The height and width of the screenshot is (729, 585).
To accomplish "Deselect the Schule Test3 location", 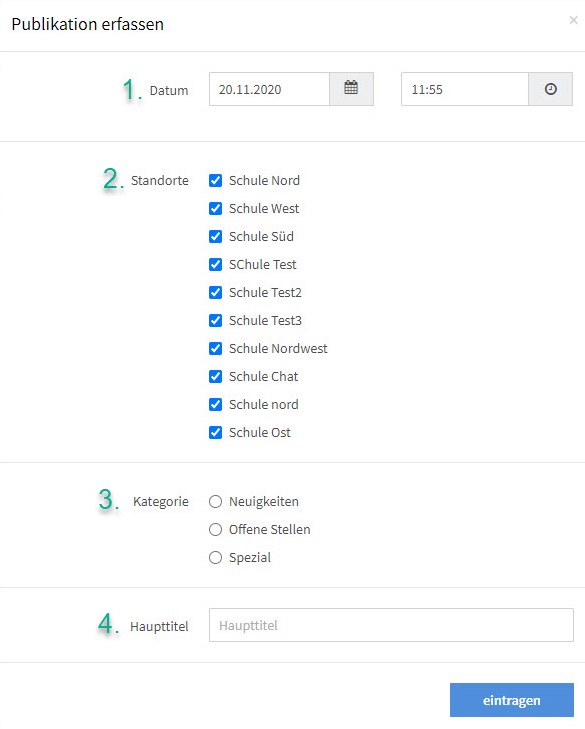I will [x=215, y=320].
